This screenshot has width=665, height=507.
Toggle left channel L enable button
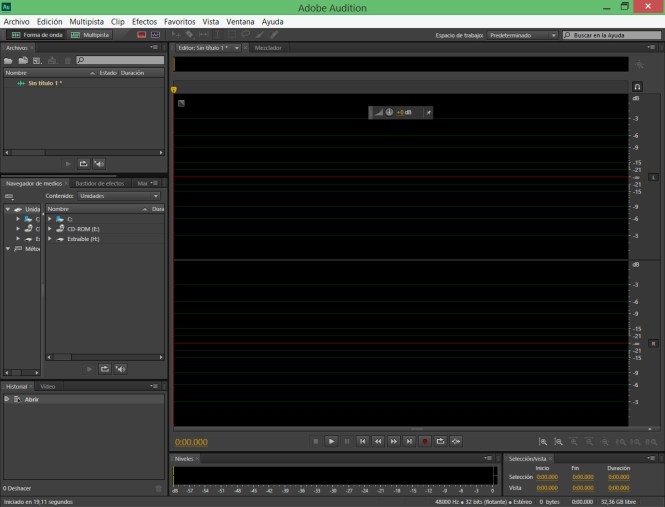click(653, 177)
